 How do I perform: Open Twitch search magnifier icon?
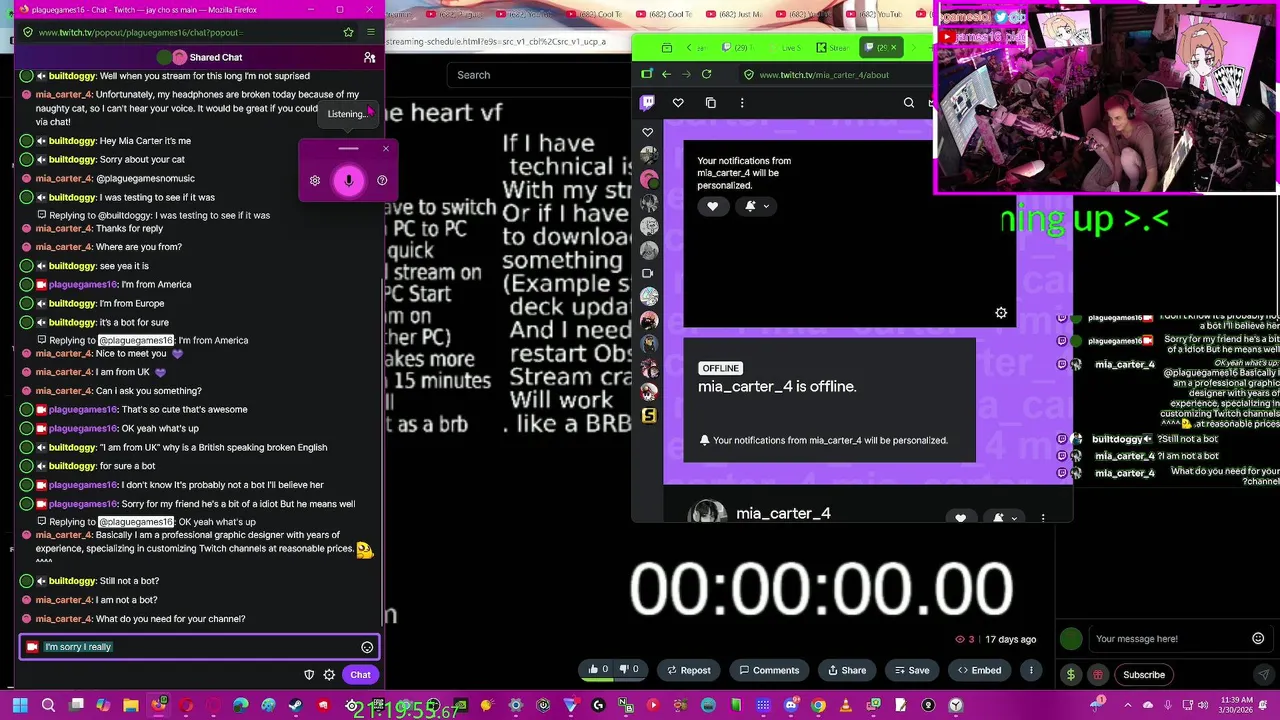[x=909, y=102]
